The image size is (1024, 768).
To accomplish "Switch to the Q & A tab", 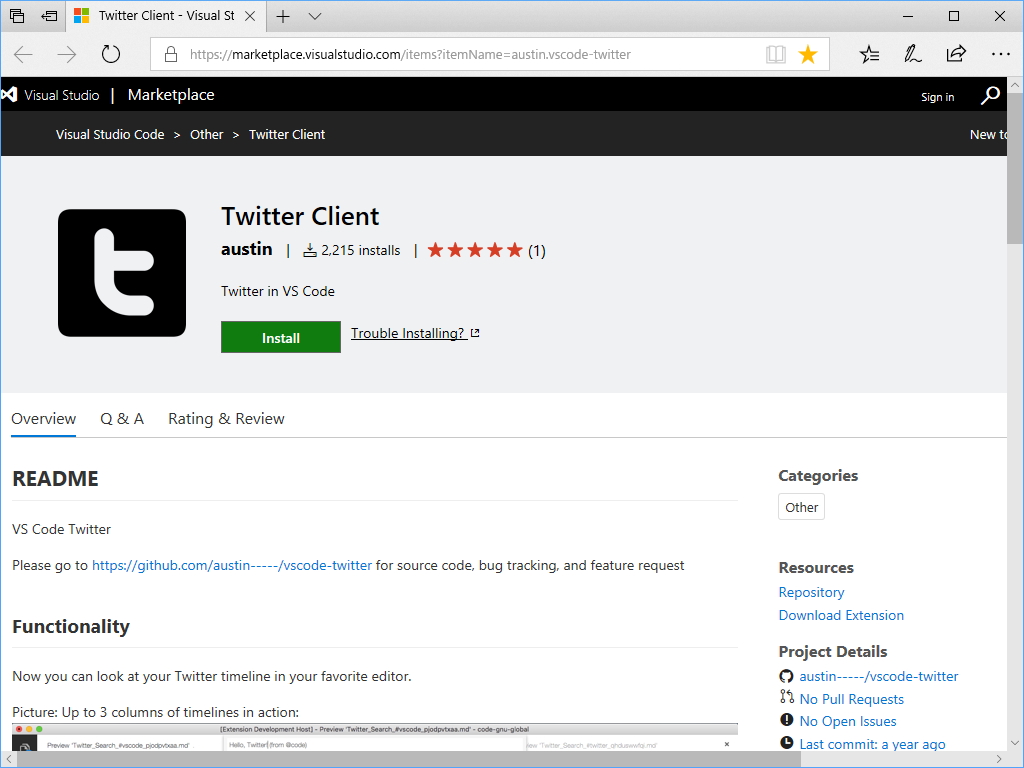I will pos(122,418).
